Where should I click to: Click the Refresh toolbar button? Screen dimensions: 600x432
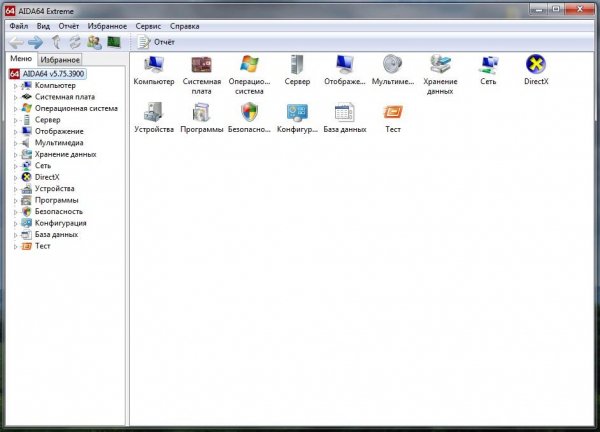pos(75,42)
